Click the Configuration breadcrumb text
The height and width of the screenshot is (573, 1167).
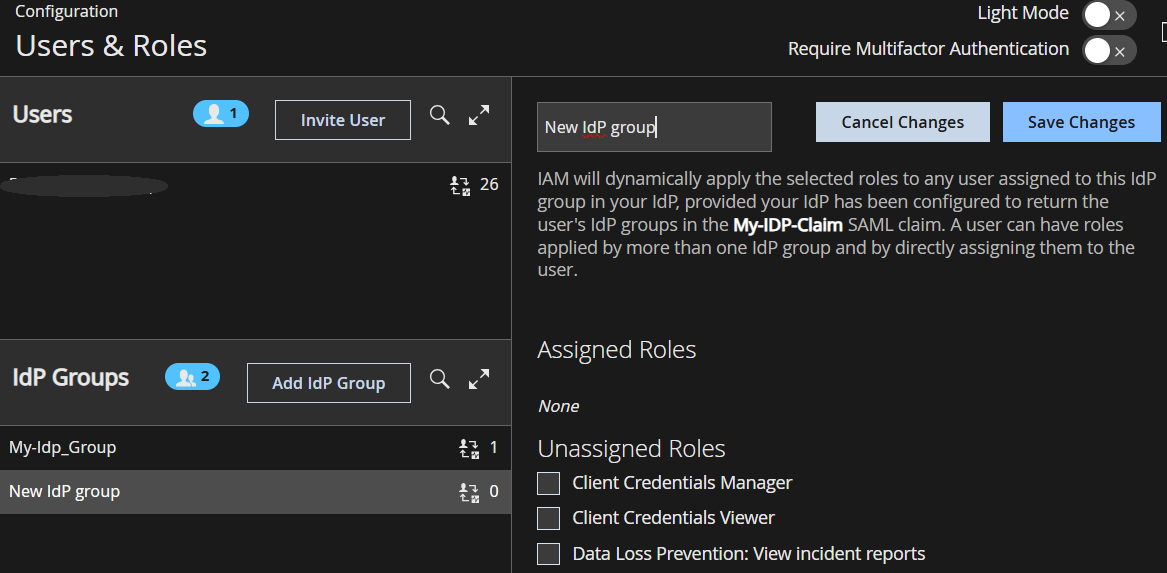pyautogui.click(x=66, y=11)
